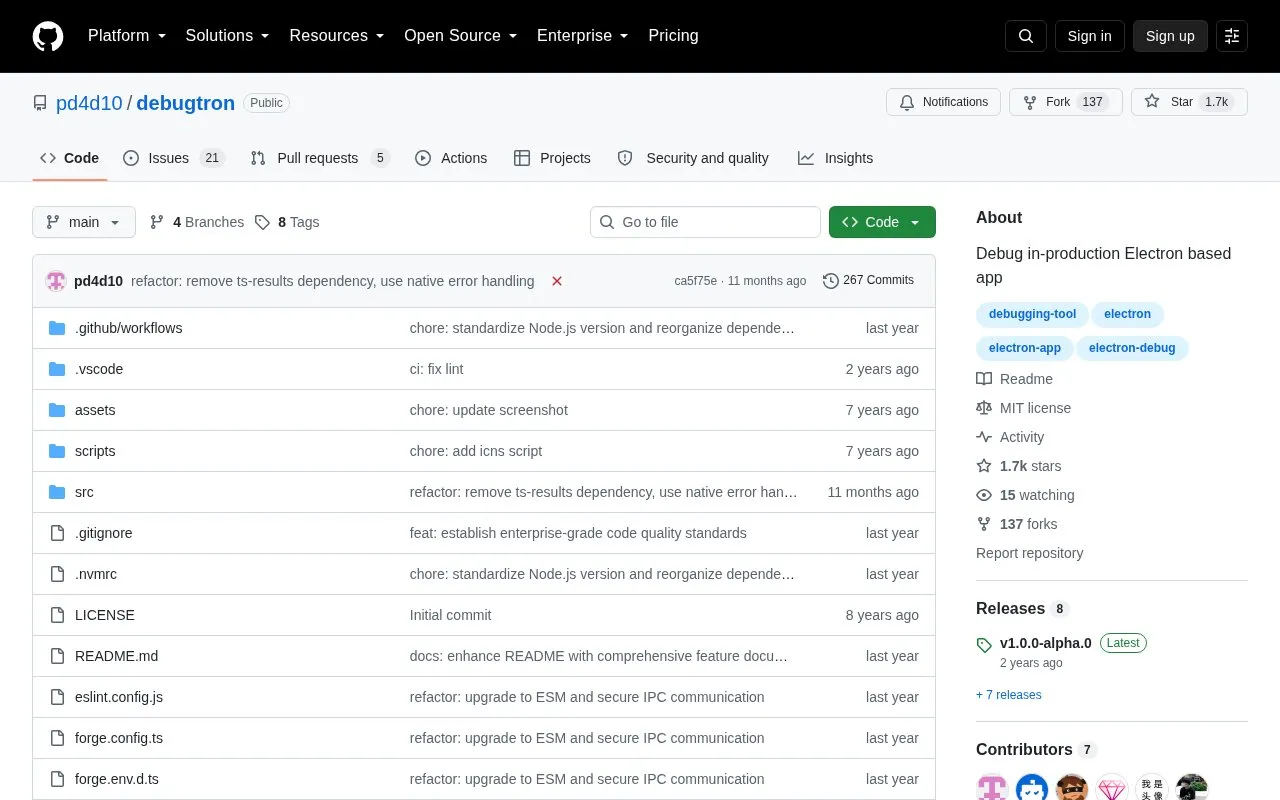Click the scale icon next to MIT license
This screenshot has width=1280, height=800.
984,408
